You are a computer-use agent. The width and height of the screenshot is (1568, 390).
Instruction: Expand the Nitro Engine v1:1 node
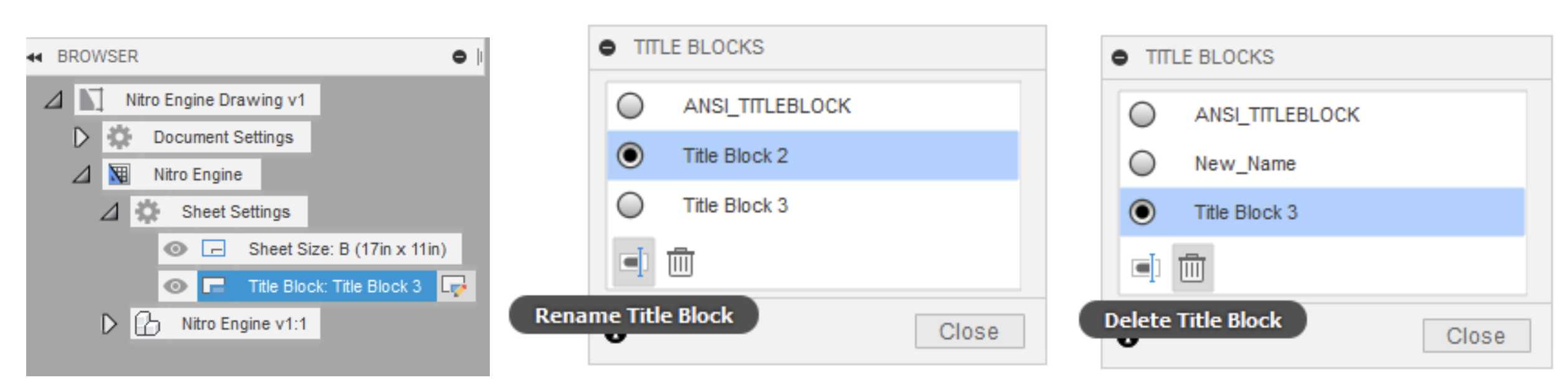[x=109, y=324]
